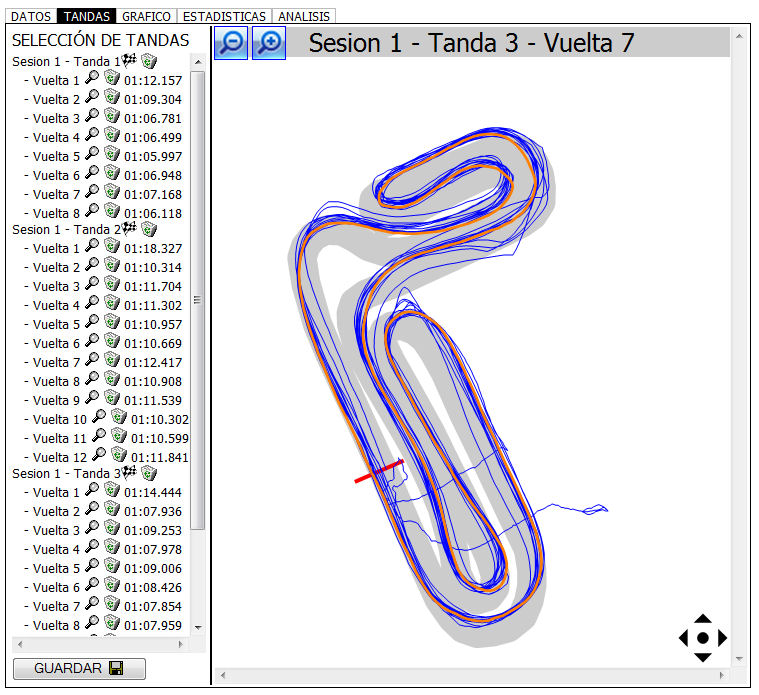This screenshot has height=695, width=759.
Task: Pan the map down with arrow
Action: pyautogui.click(x=702, y=657)
